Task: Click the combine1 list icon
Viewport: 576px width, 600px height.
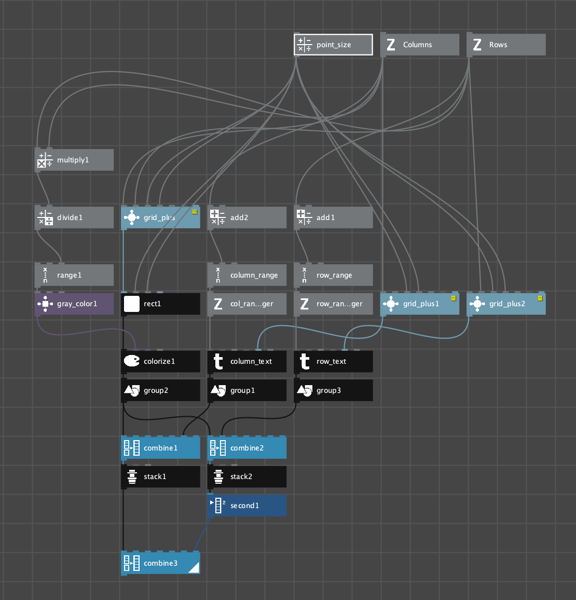Action: click(132, 448)
